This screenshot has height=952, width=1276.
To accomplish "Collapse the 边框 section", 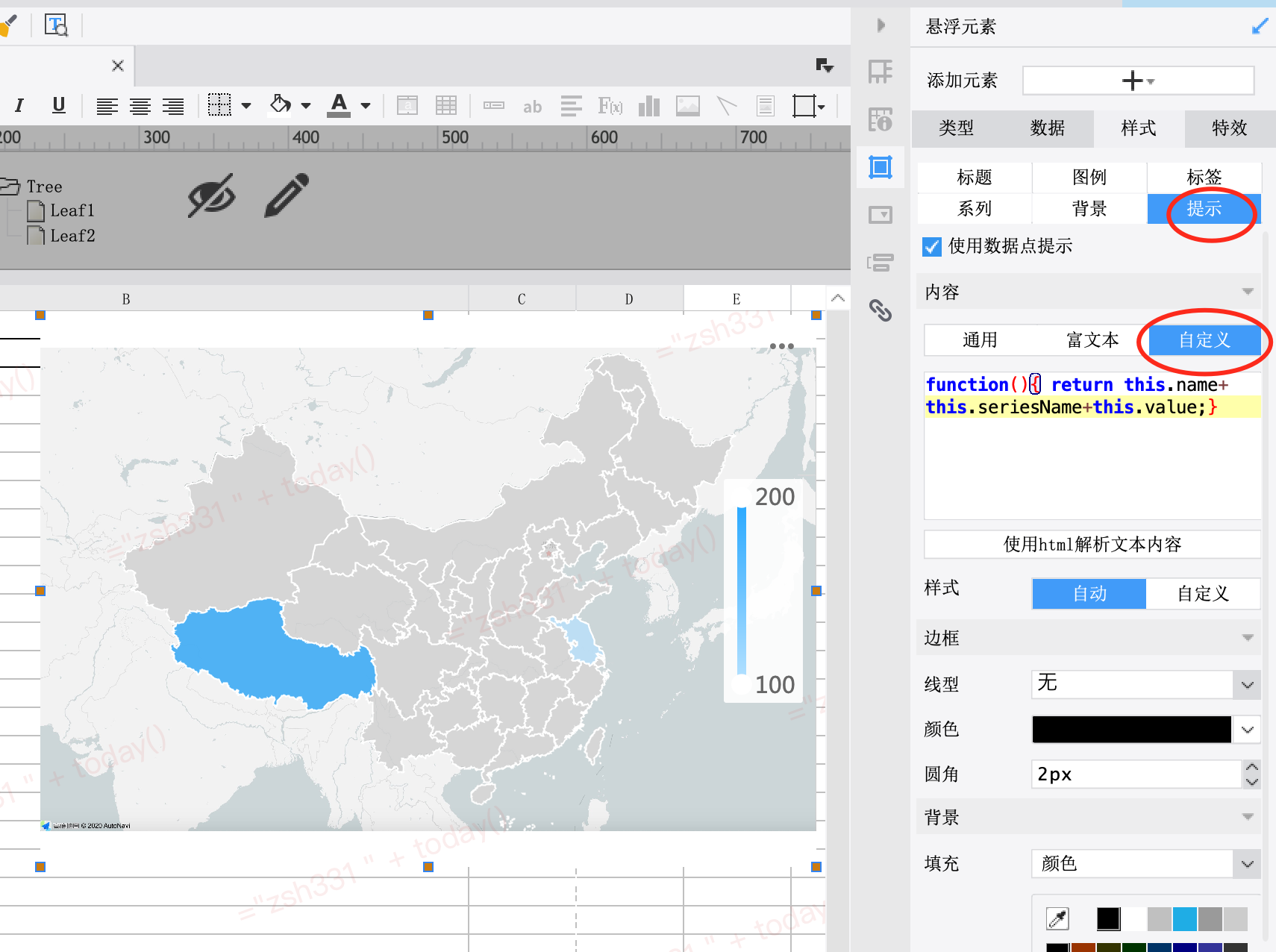I will [1248, 638].
